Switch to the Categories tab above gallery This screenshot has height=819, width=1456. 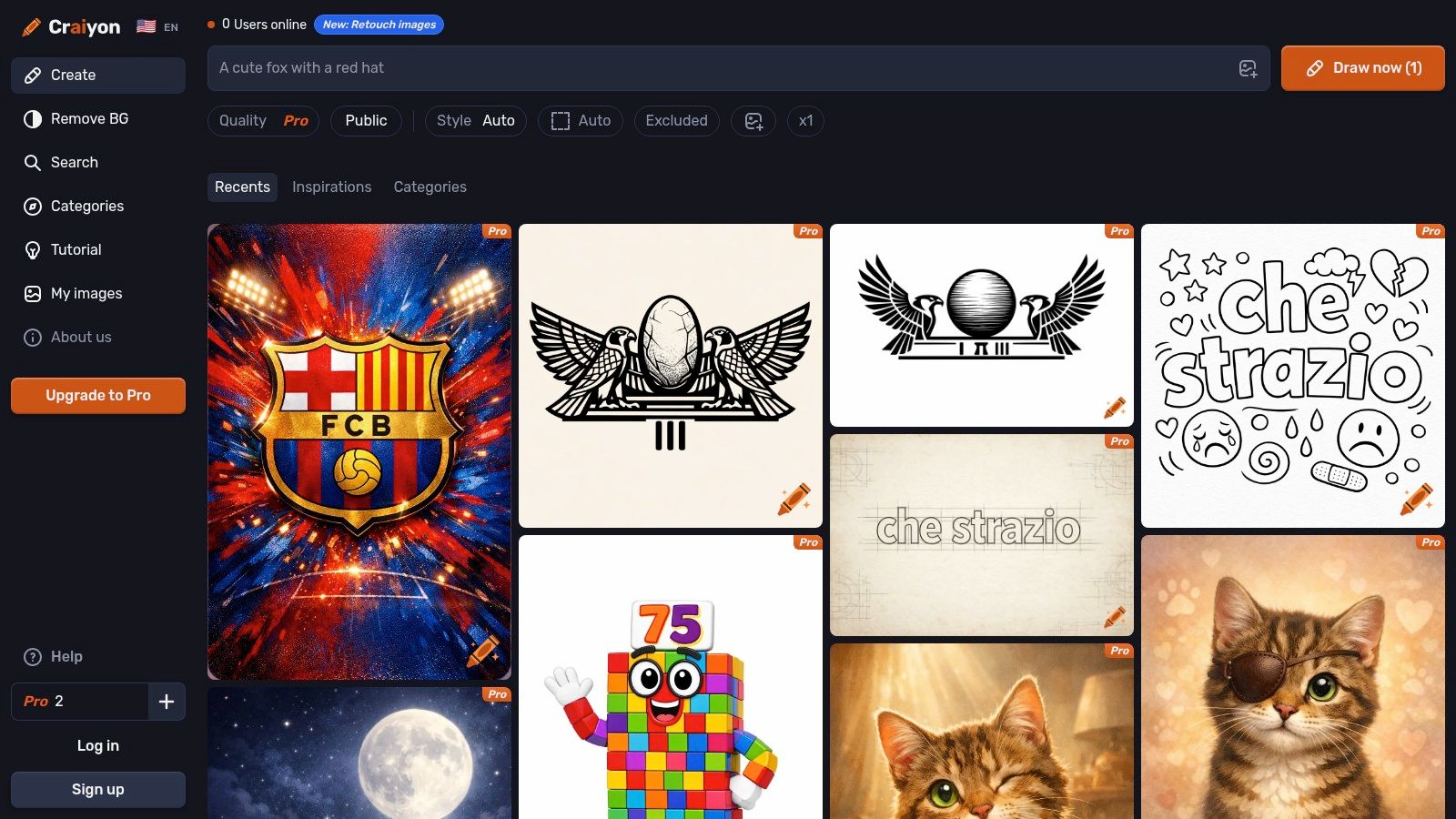tap(430, 187)
